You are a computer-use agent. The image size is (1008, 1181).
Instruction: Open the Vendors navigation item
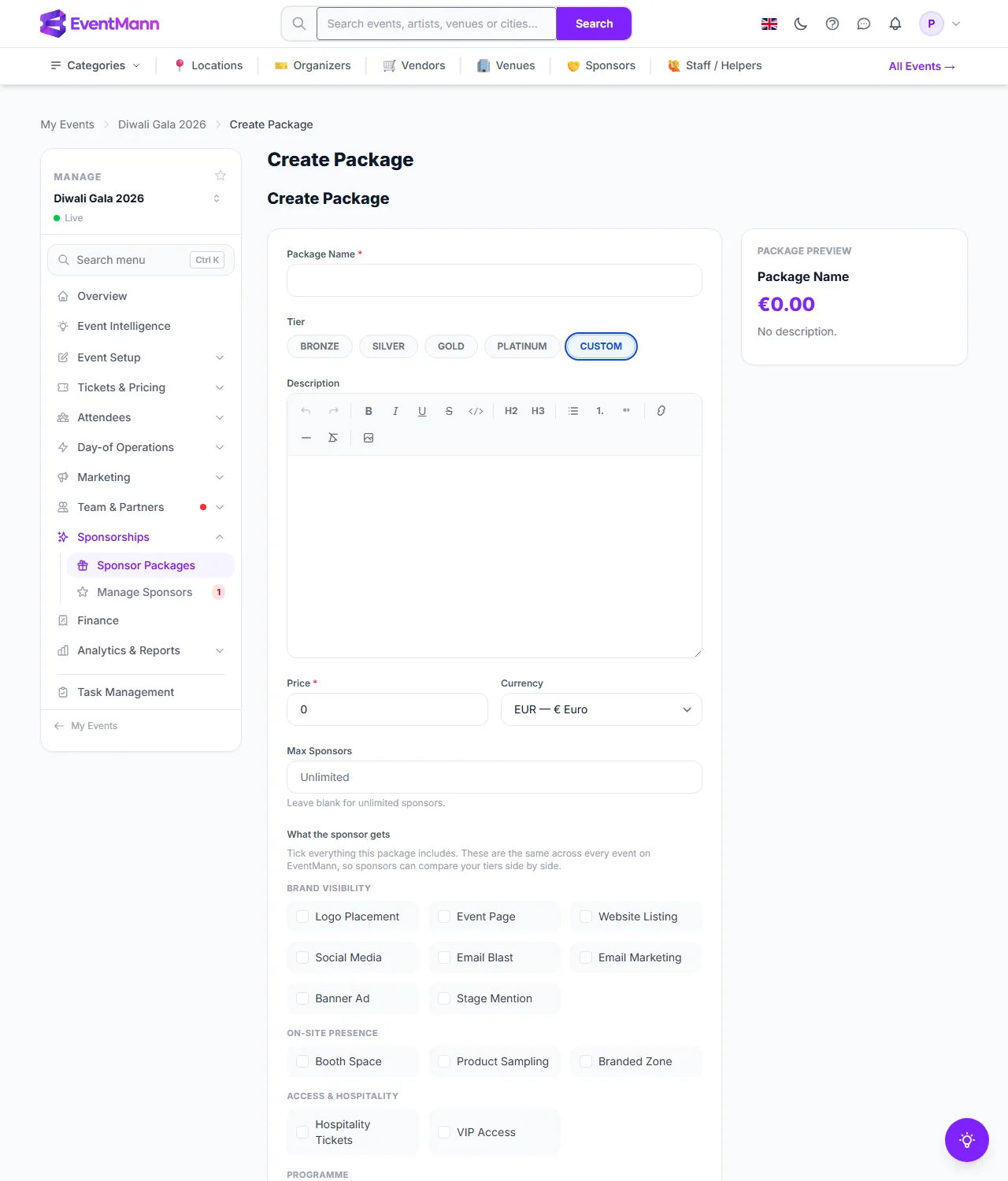[x=414, y=65]
